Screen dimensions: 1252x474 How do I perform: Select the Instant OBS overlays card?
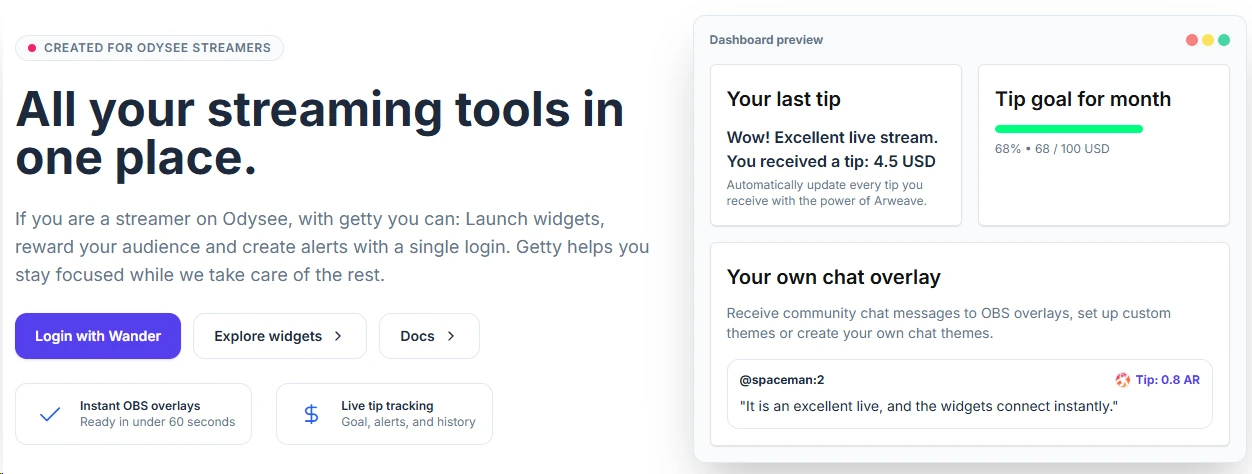(x=133, y=414)
